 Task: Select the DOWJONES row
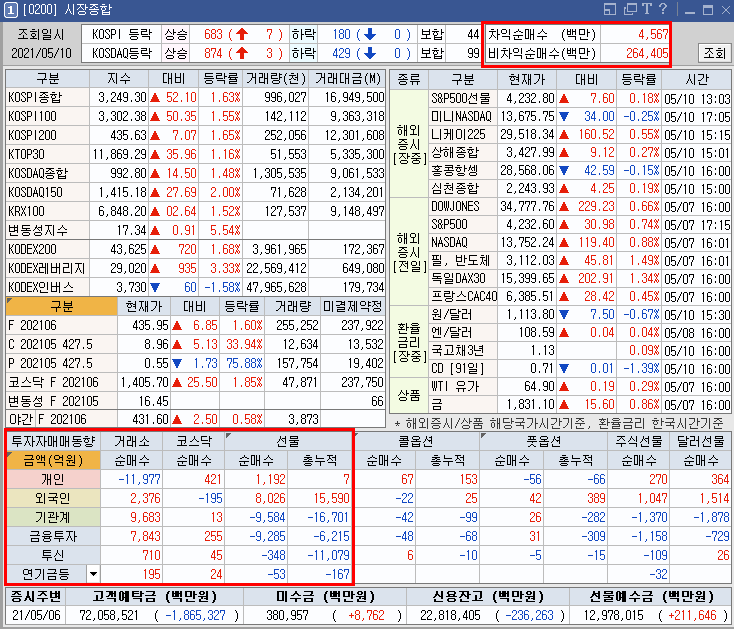tap(580, 206)
